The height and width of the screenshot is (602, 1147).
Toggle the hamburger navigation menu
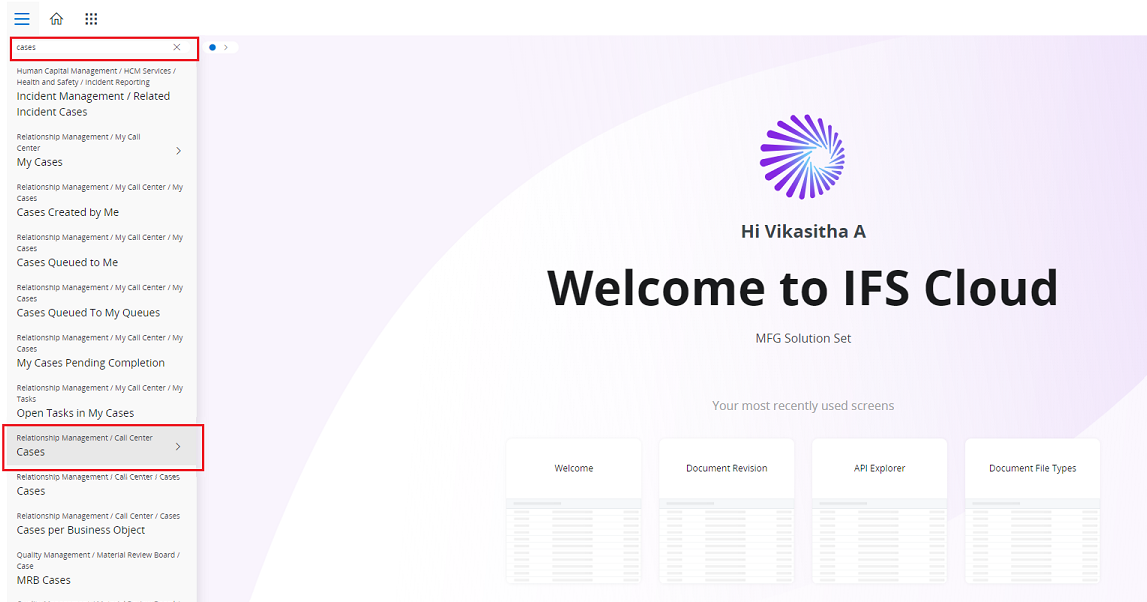click(x=22, y=18)
